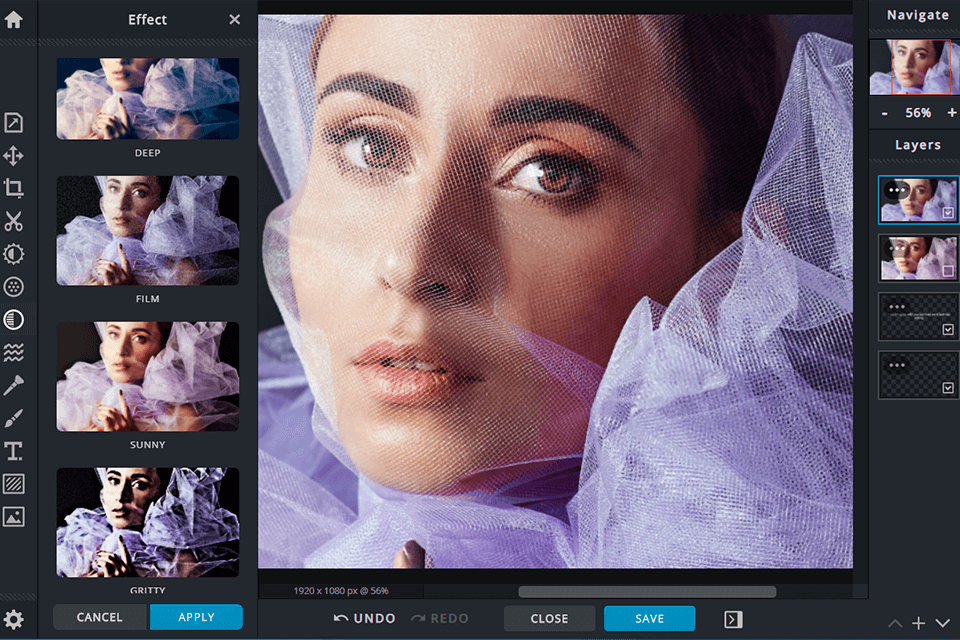Image resolution: width=960 pixels, height=640 pixels.
Task: Select the GRITTY effect thumbnail
Action: point(148,522)
